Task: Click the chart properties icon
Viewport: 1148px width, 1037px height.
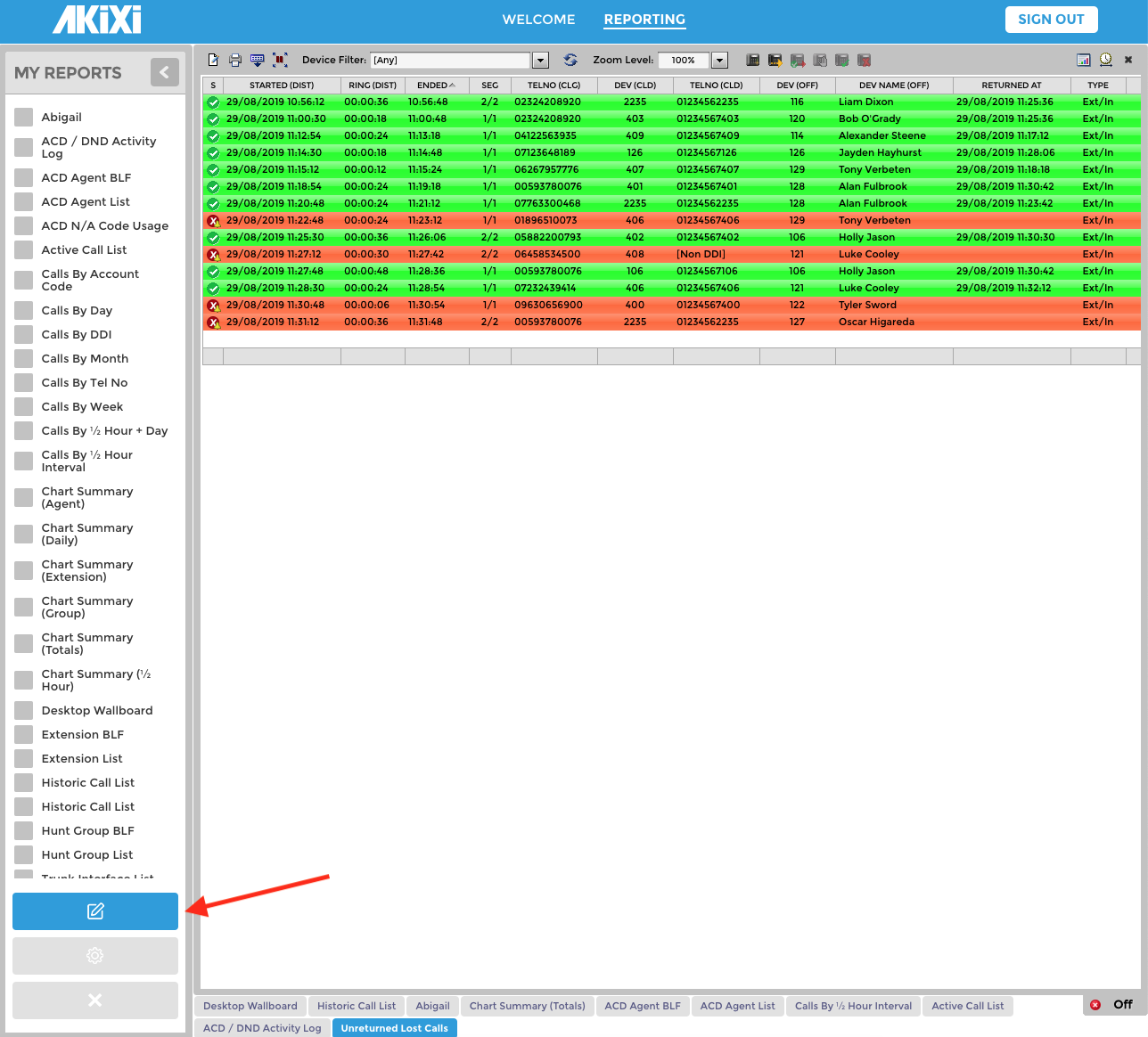Action: pos(1084,61)
